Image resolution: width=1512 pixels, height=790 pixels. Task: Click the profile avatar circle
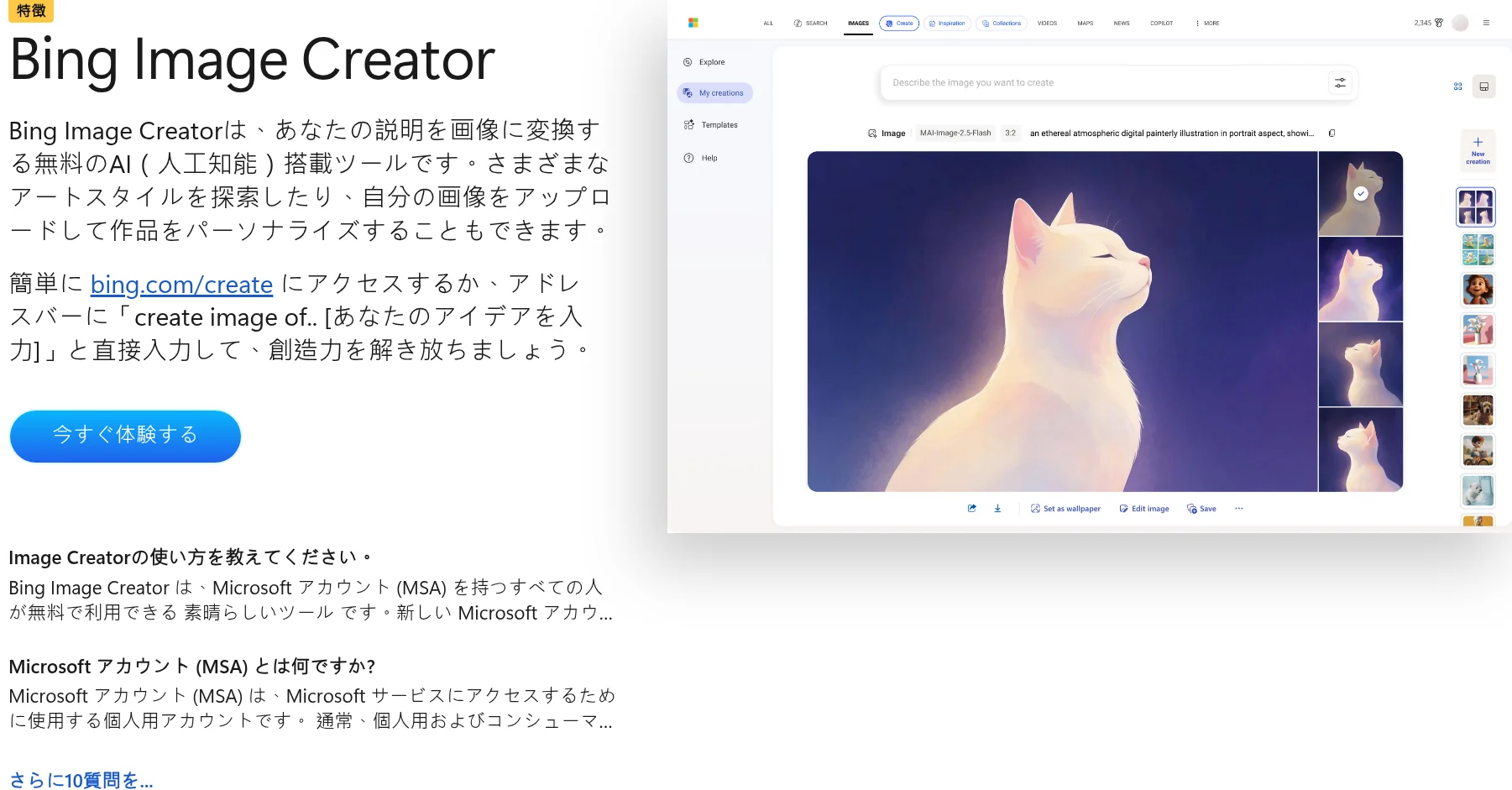pos(1460,23)
